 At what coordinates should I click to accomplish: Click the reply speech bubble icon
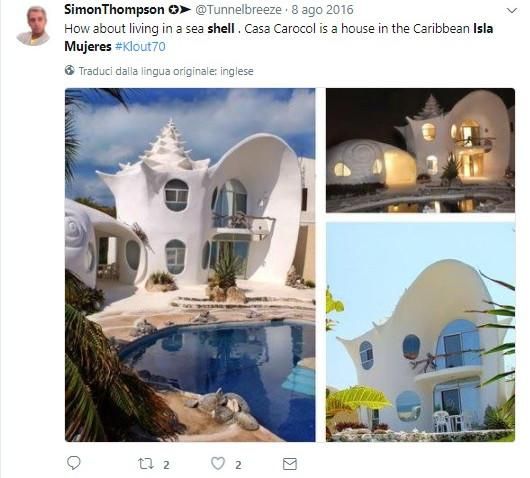(74, 463)
